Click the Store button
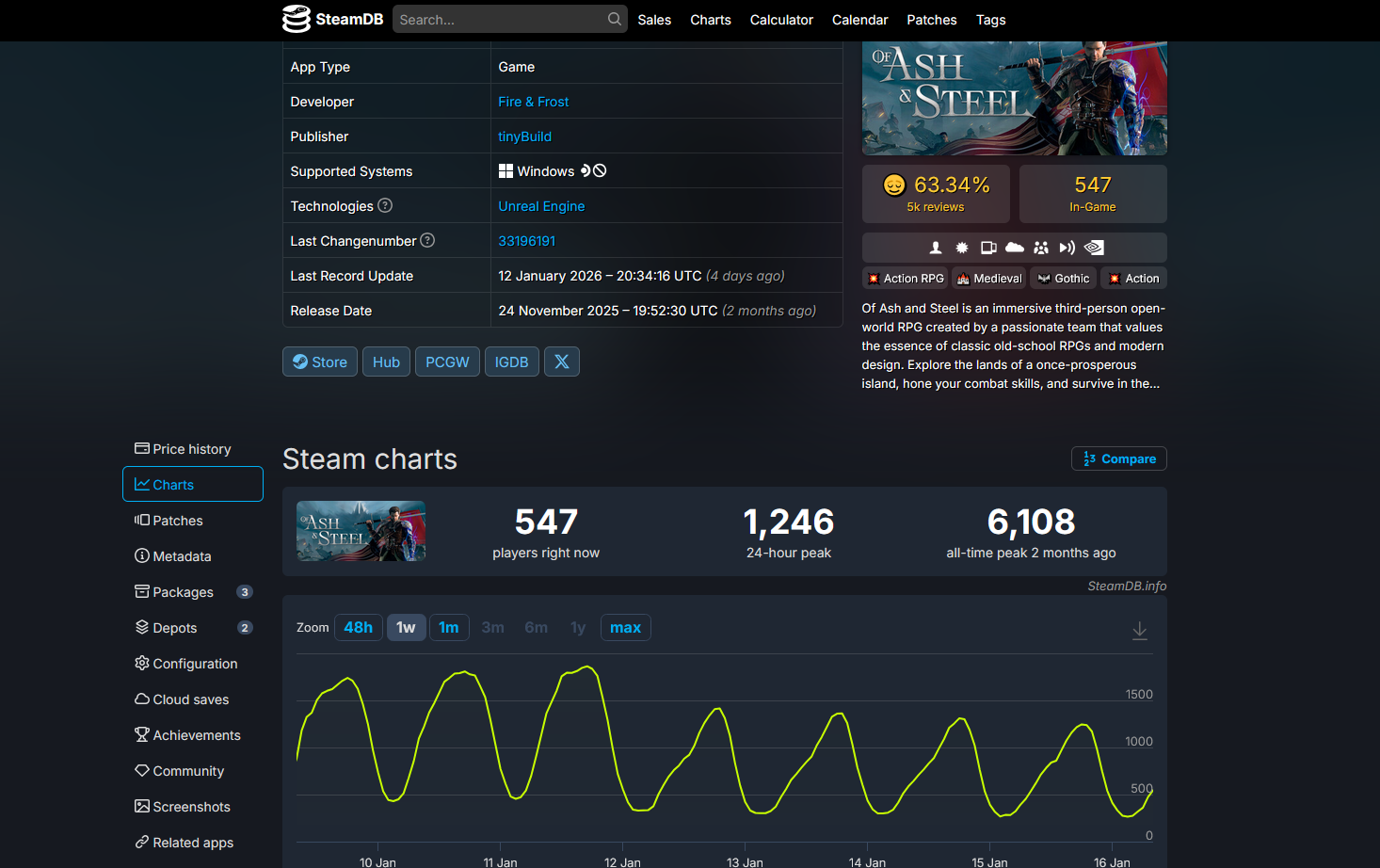Image resolution: width=1380 pixels, height=868 pixels. (x=320, y=362)
